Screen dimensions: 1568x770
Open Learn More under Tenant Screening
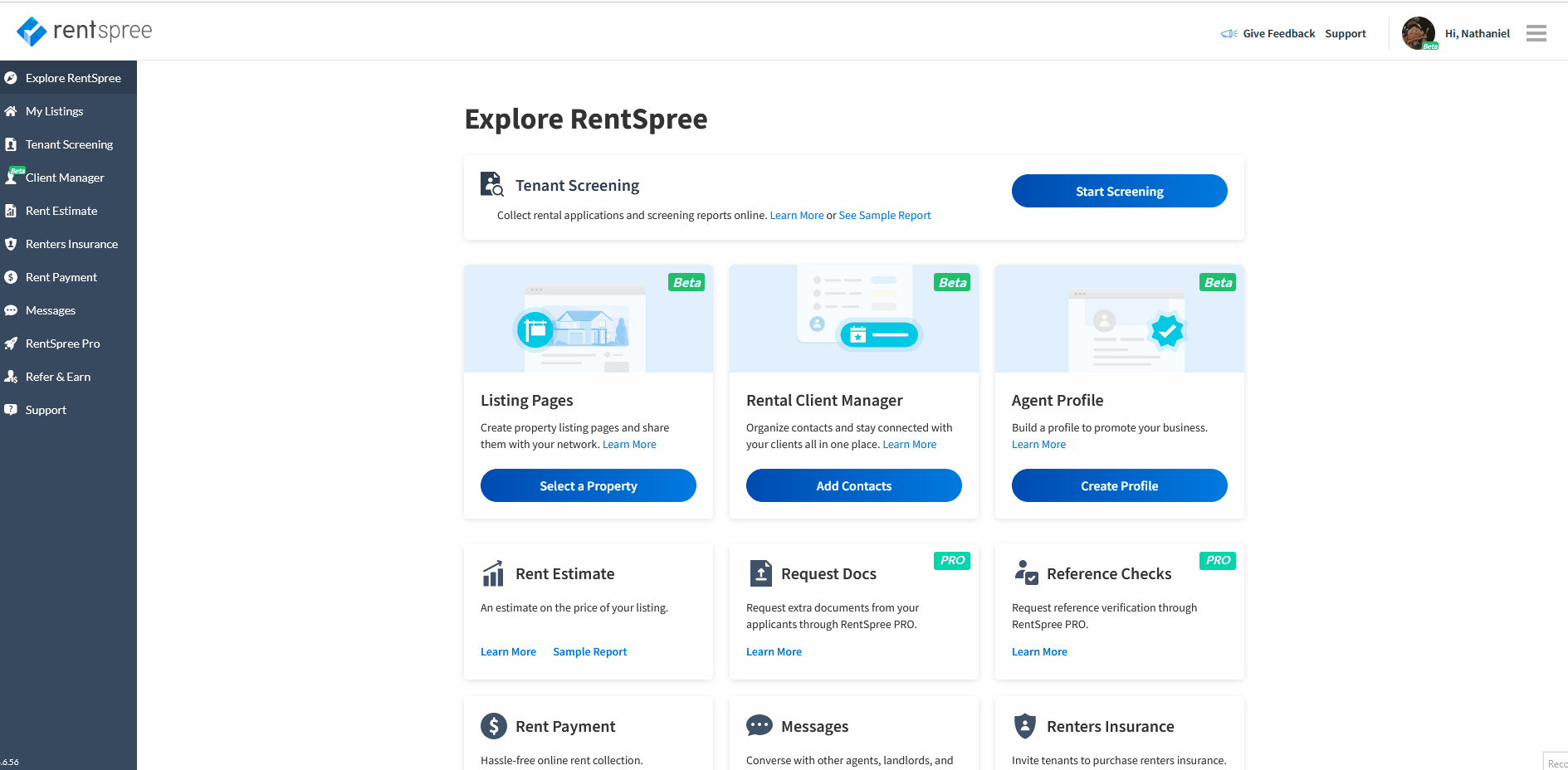click(x=797, y=216)
